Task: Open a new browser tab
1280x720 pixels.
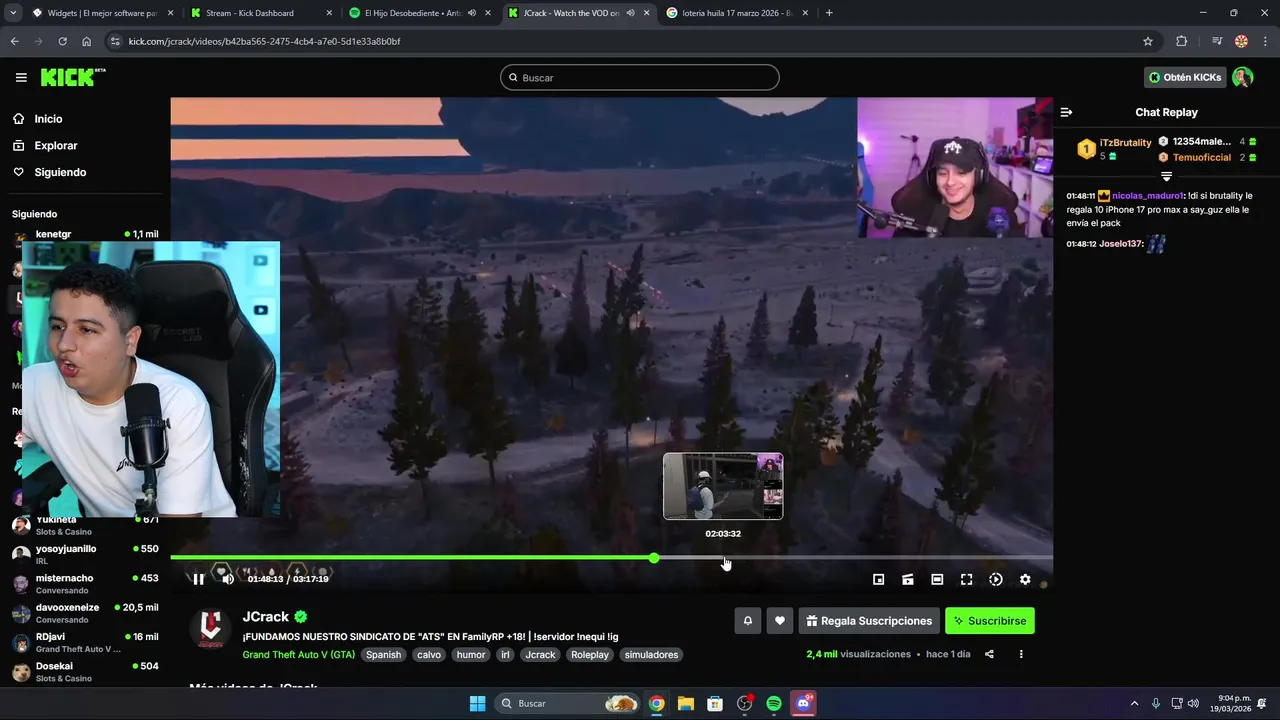Action: [x=829, y=13]
